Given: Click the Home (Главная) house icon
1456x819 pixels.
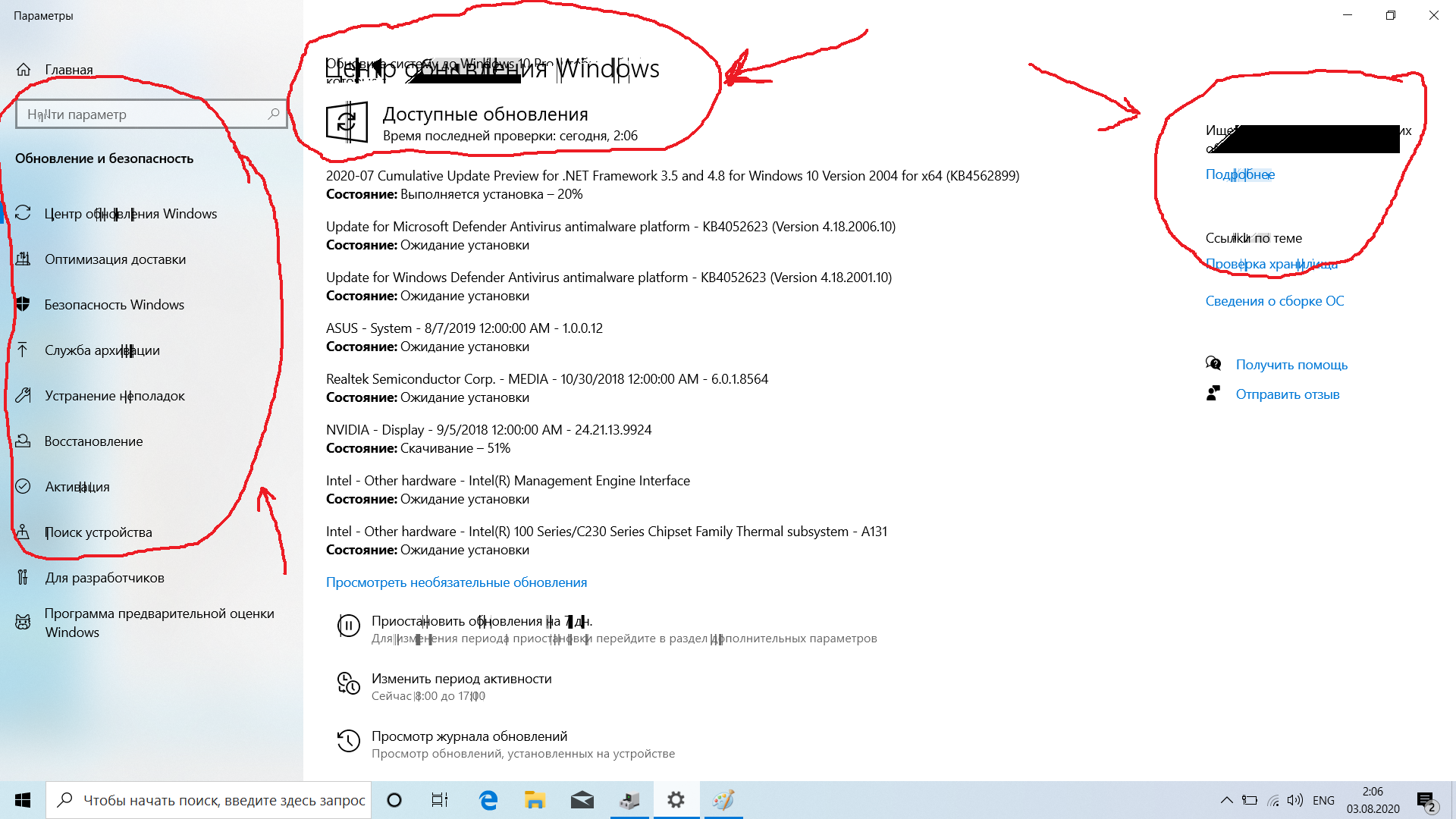Looking at the screenshot, I should point(24,70).
